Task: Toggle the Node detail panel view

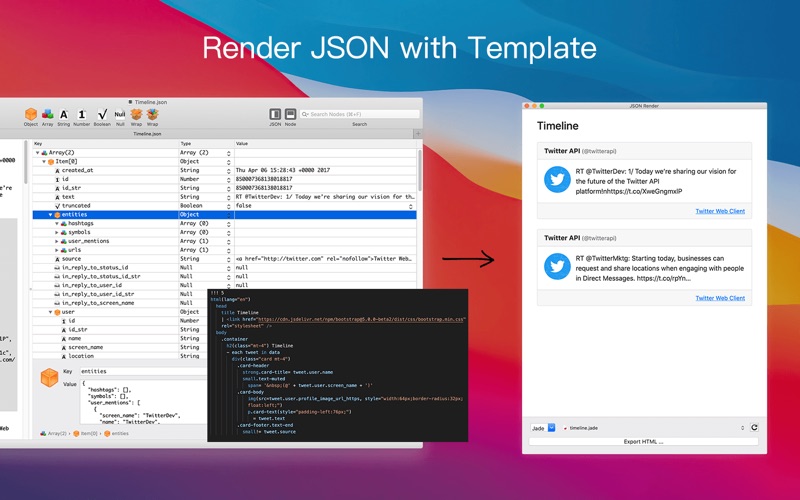Action: tap(290, 114)
